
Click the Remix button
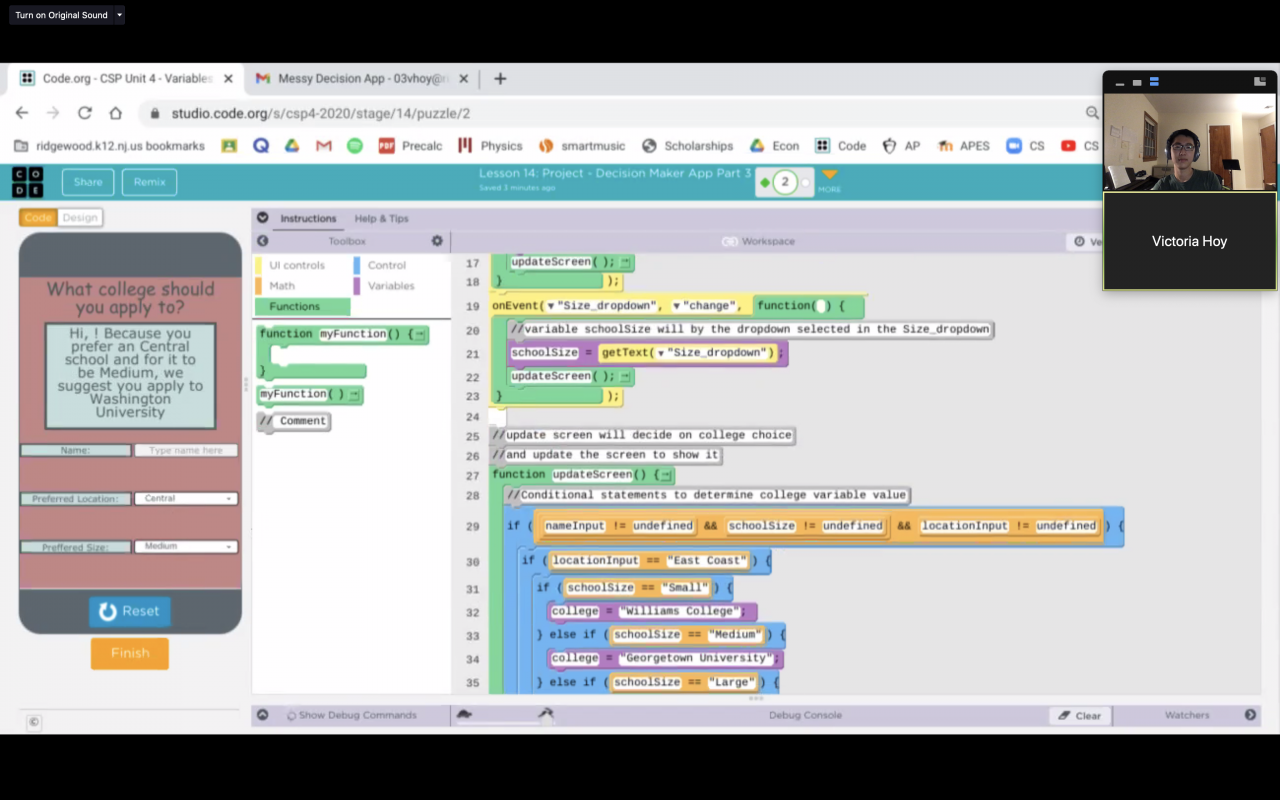coord(150,182)
